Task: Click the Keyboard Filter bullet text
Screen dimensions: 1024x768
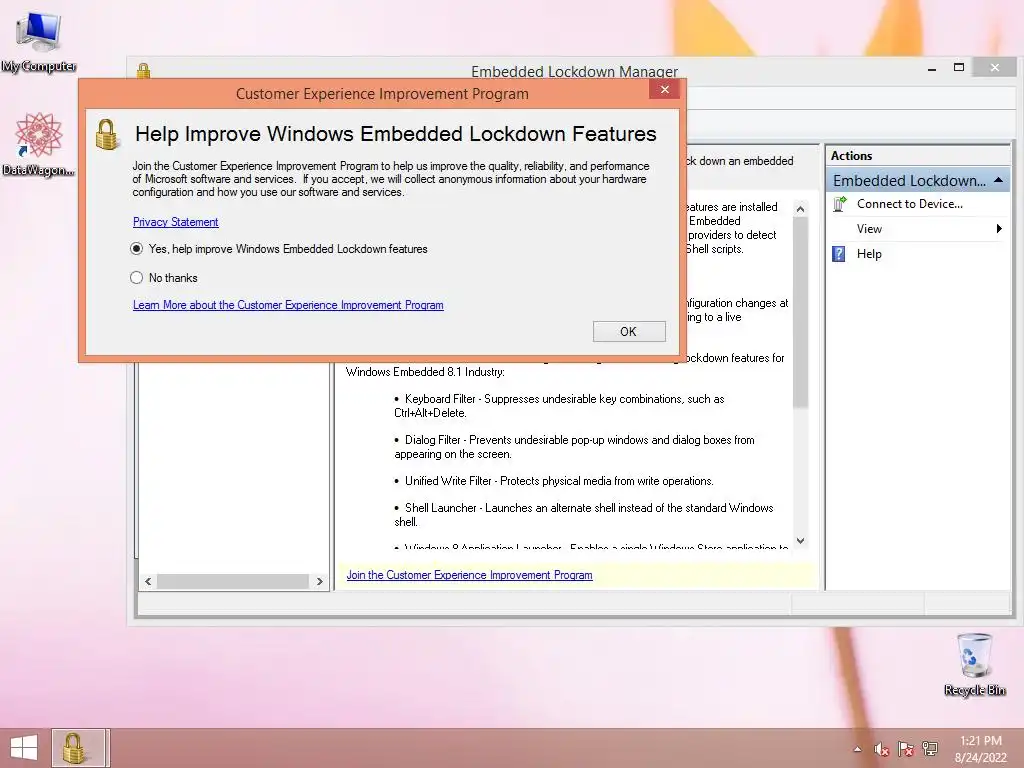Action: point(559,406)
